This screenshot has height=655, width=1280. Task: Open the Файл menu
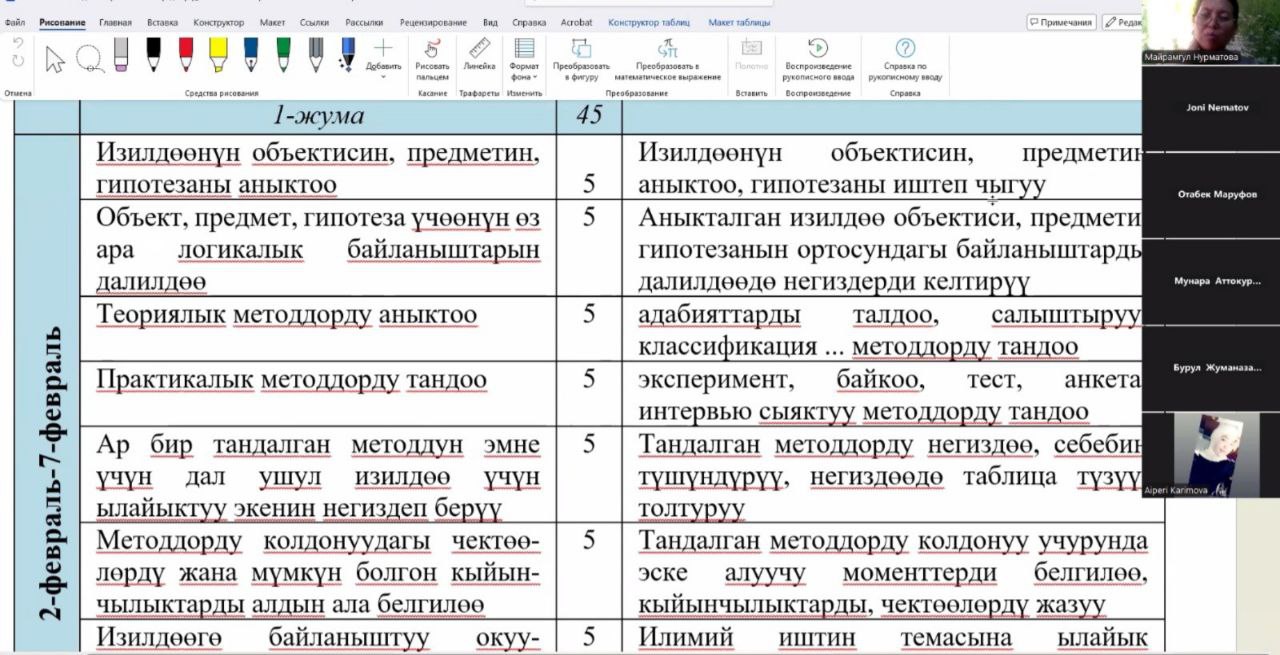pyautogui.click(x=15, y=22)
